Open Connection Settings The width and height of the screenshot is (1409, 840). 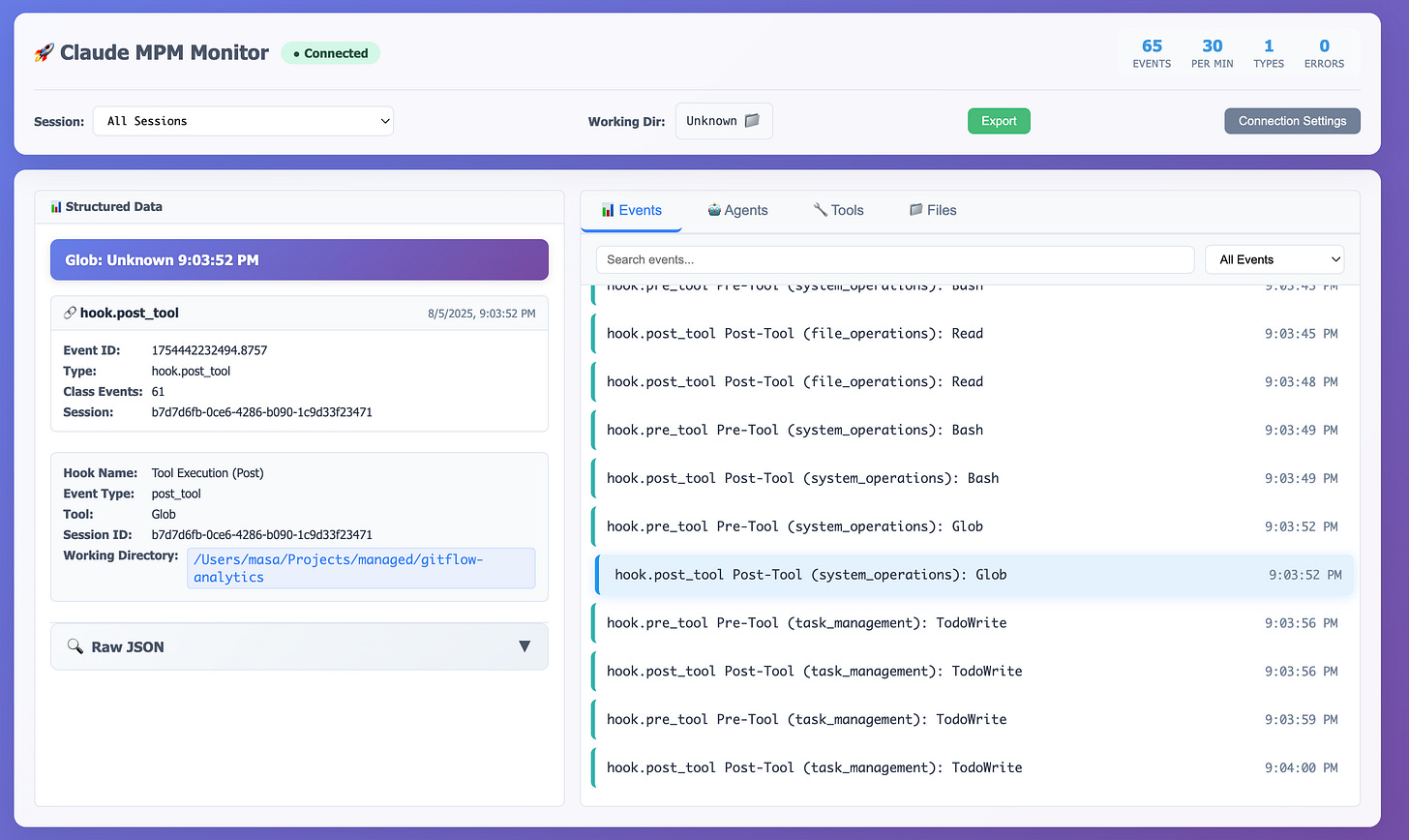point(1292,121)
